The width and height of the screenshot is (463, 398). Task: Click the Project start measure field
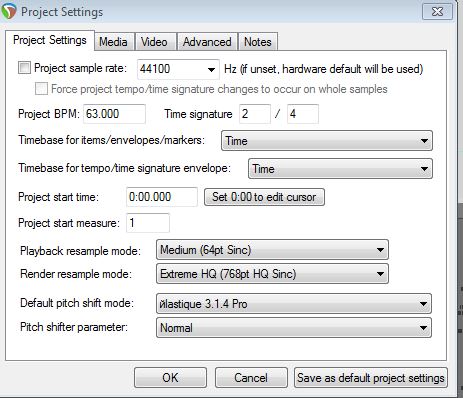[148, 223]
